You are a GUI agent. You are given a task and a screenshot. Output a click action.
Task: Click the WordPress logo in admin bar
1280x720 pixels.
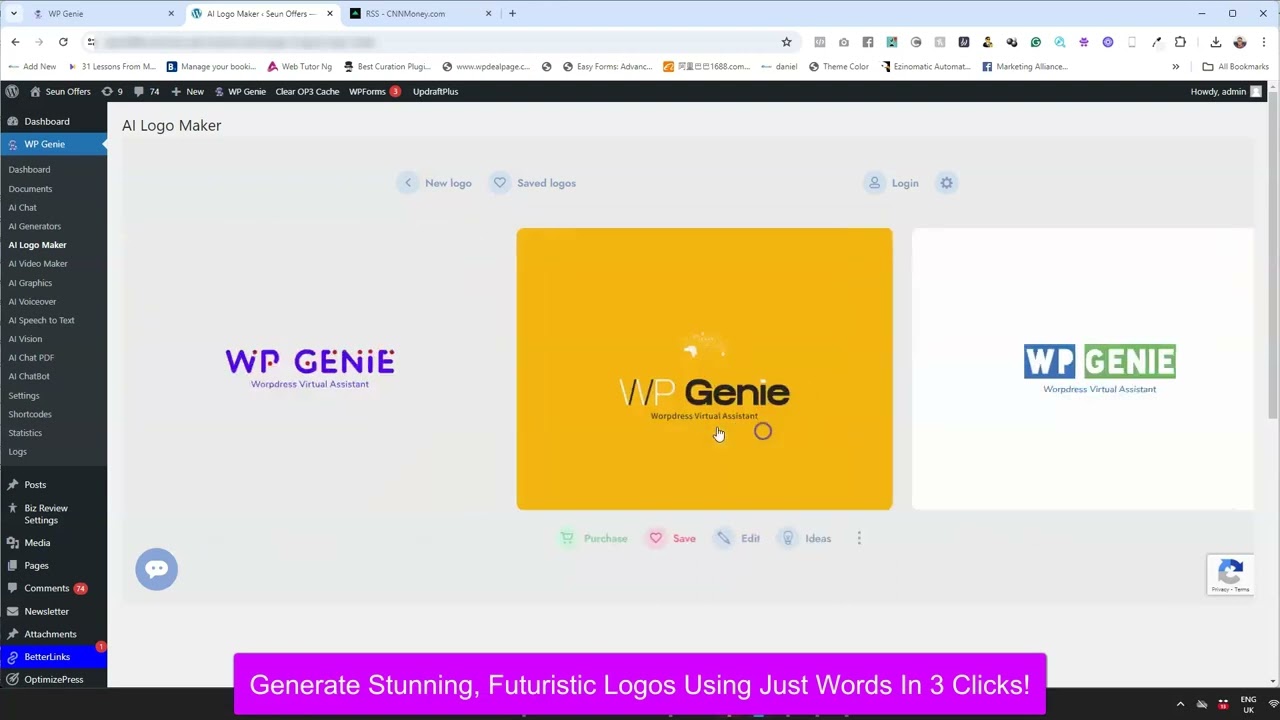pyautogui.click(x=11, y=91)
